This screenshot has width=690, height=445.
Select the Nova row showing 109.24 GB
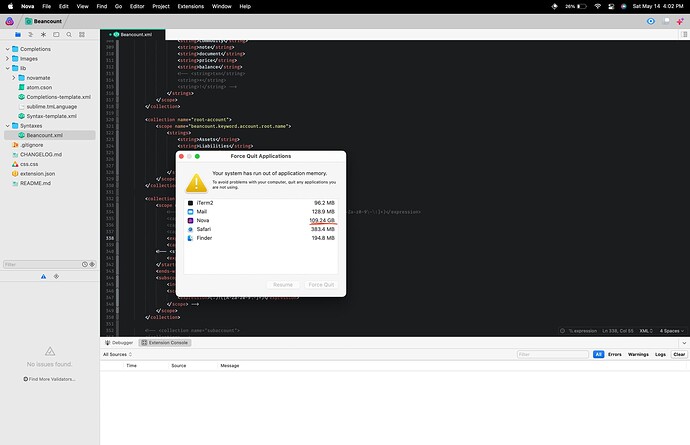pyautogui.click(x=261, y=221)
